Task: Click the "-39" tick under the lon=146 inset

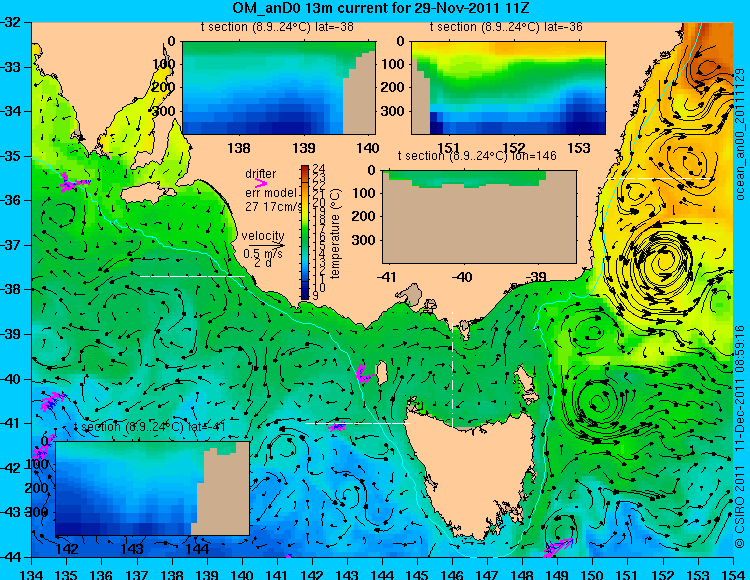Action: (536, 277)
